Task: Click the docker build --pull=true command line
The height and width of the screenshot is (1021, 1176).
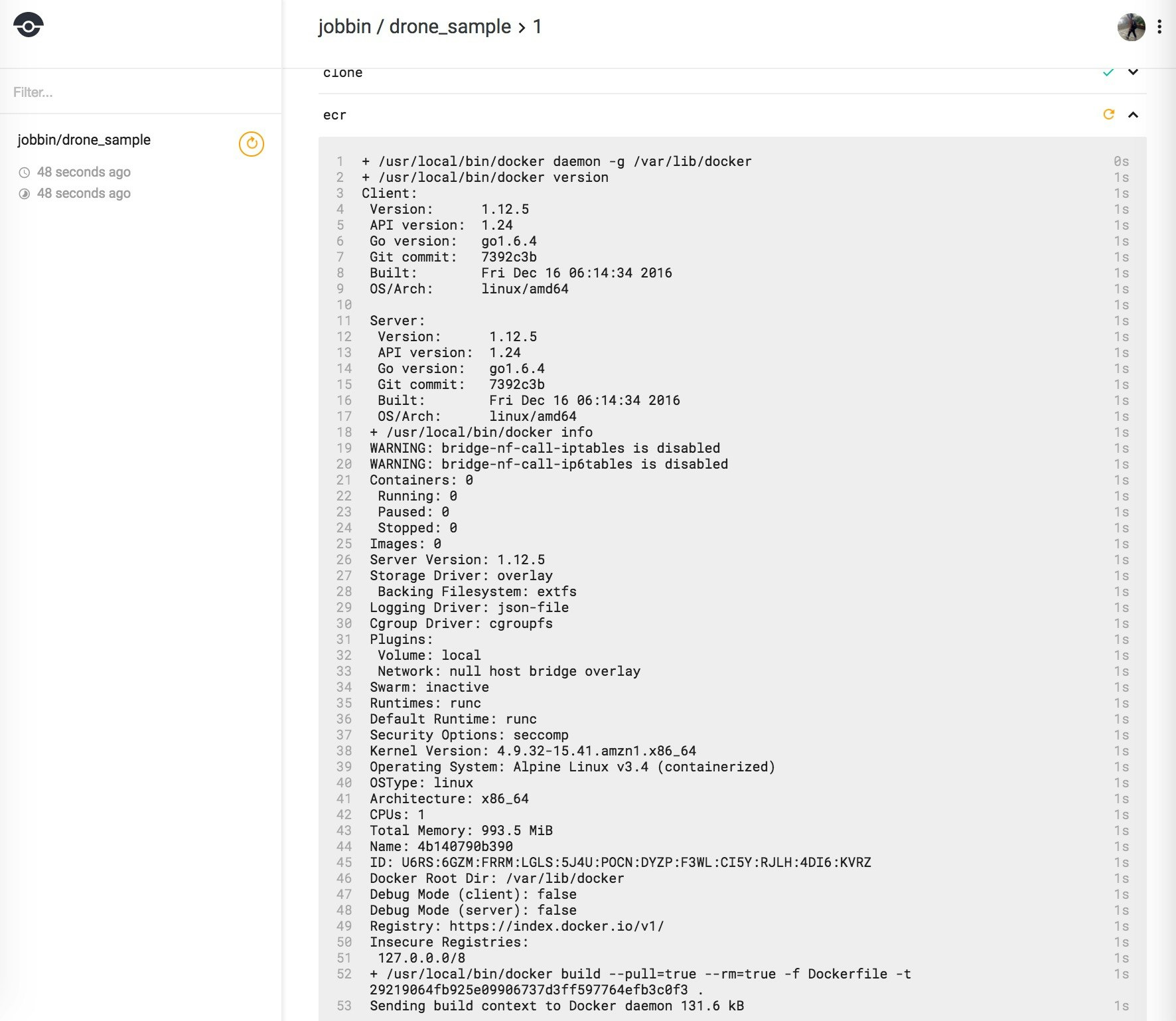Action: click(x=640, y=982)
